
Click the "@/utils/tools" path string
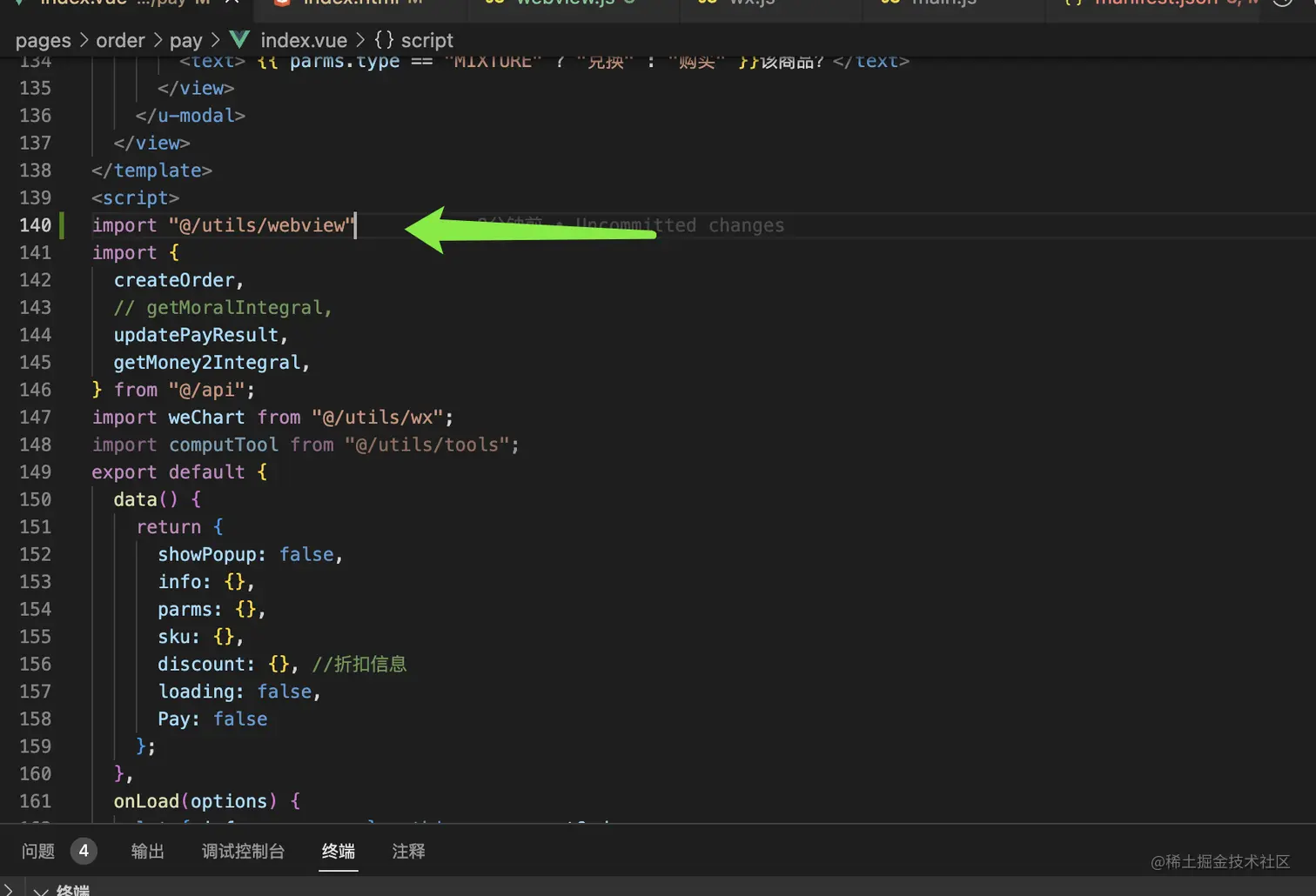tap(426, 445)
